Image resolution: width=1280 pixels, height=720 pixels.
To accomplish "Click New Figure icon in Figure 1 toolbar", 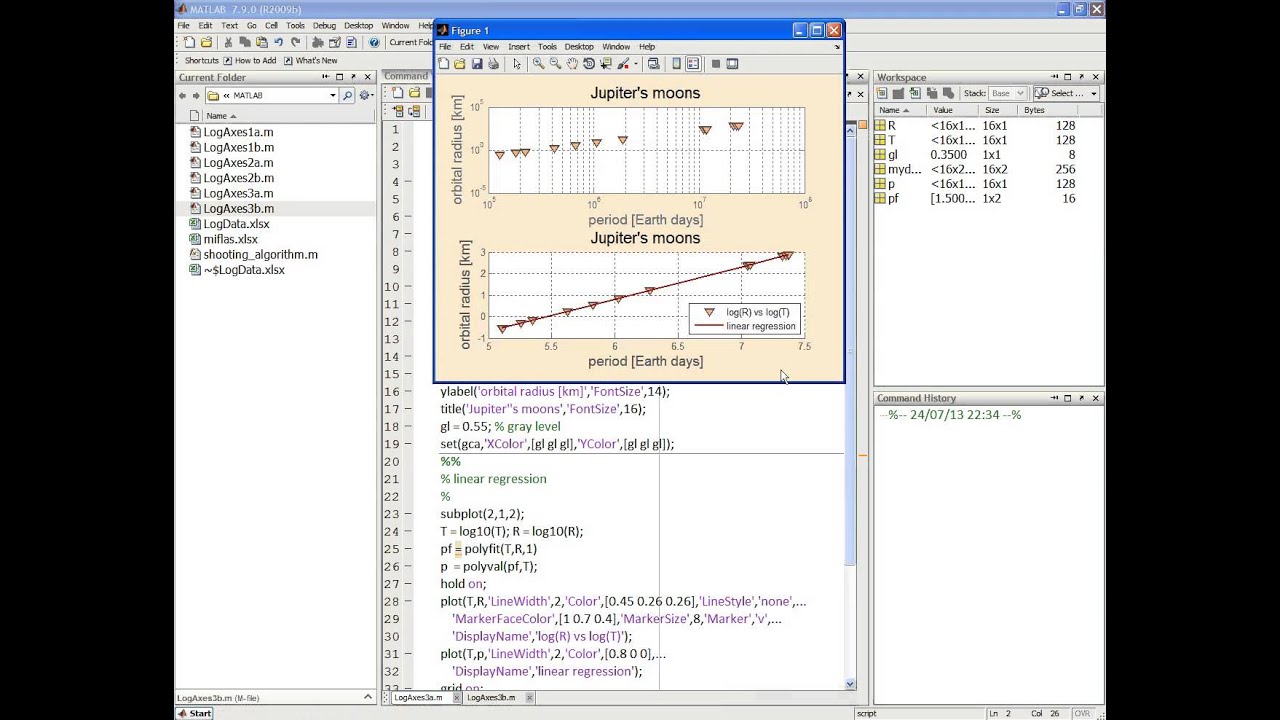I will 443,64.
